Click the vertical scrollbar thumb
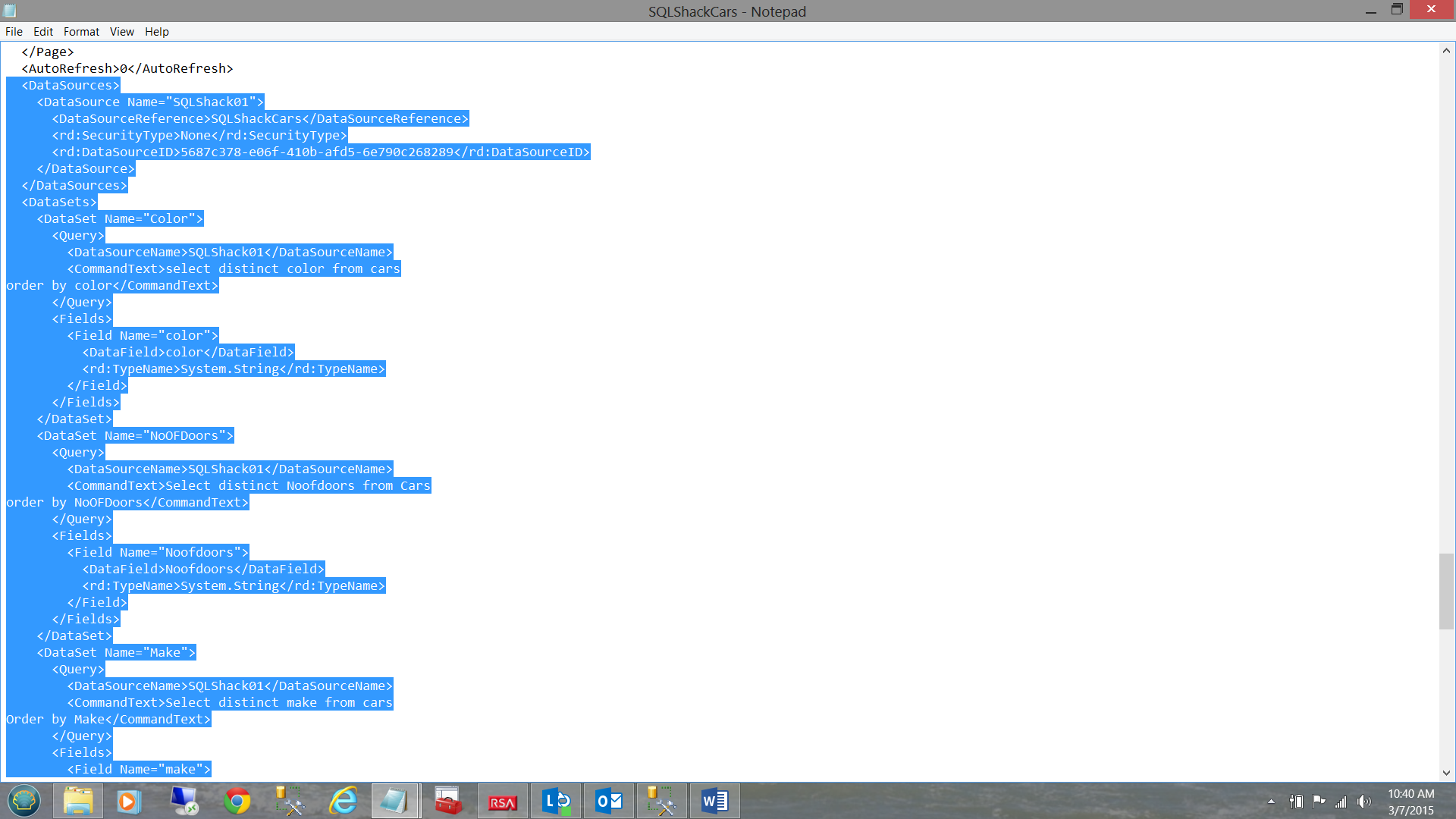1456x819 pixels. click(x=1446, y=591)
